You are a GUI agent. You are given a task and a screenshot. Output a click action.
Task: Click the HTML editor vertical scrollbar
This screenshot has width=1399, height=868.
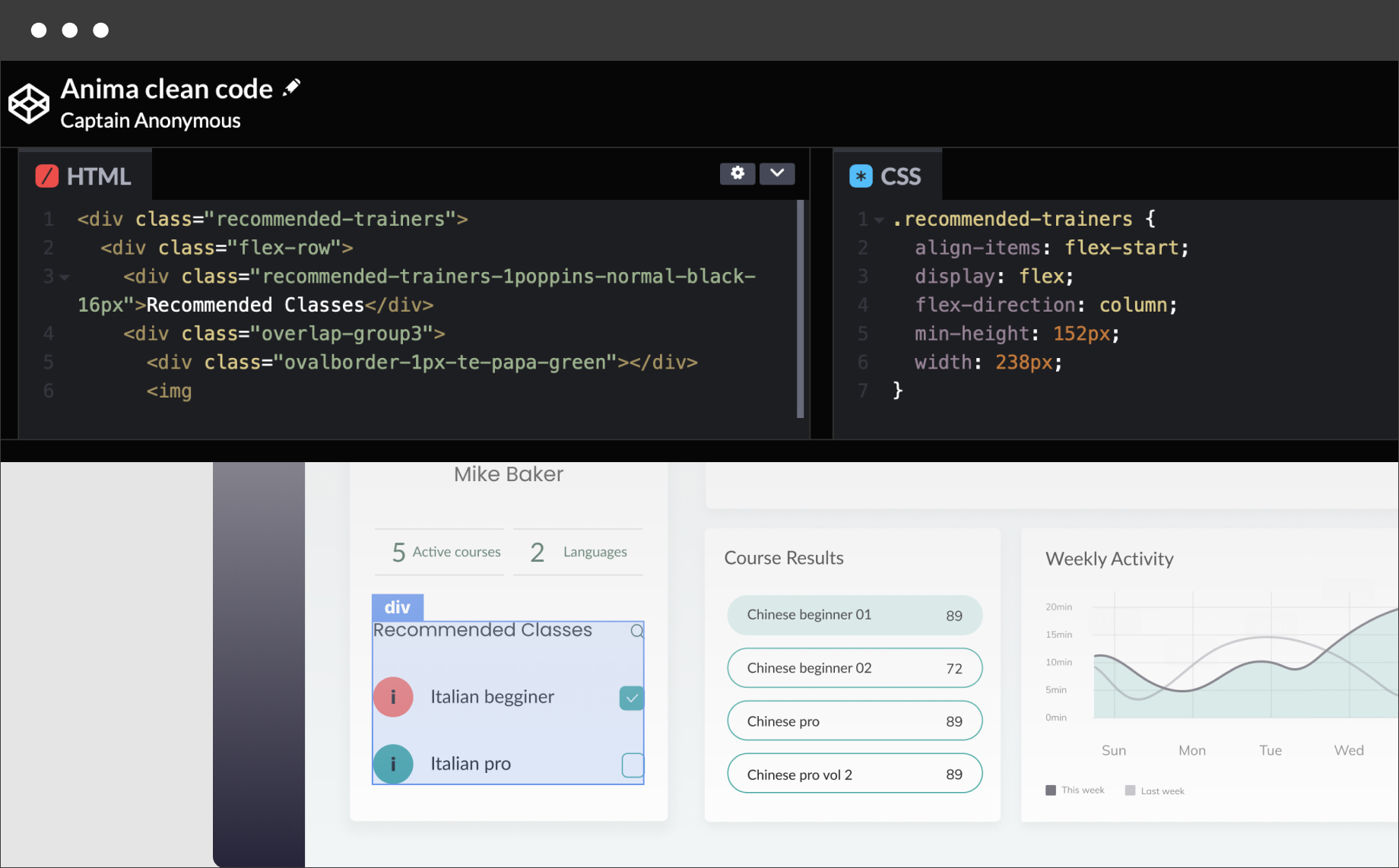point(800,309)
